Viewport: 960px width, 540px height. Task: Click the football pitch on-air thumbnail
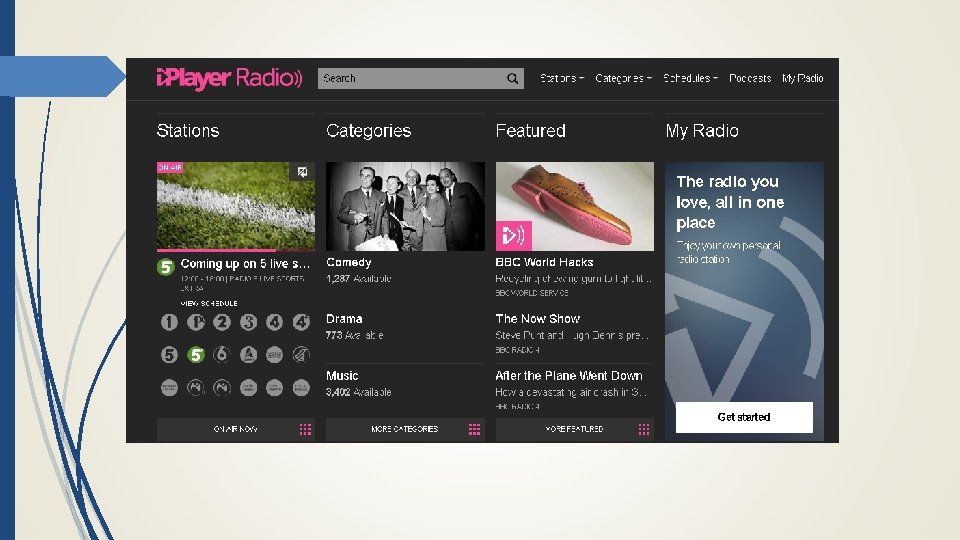tap(236, 206)
